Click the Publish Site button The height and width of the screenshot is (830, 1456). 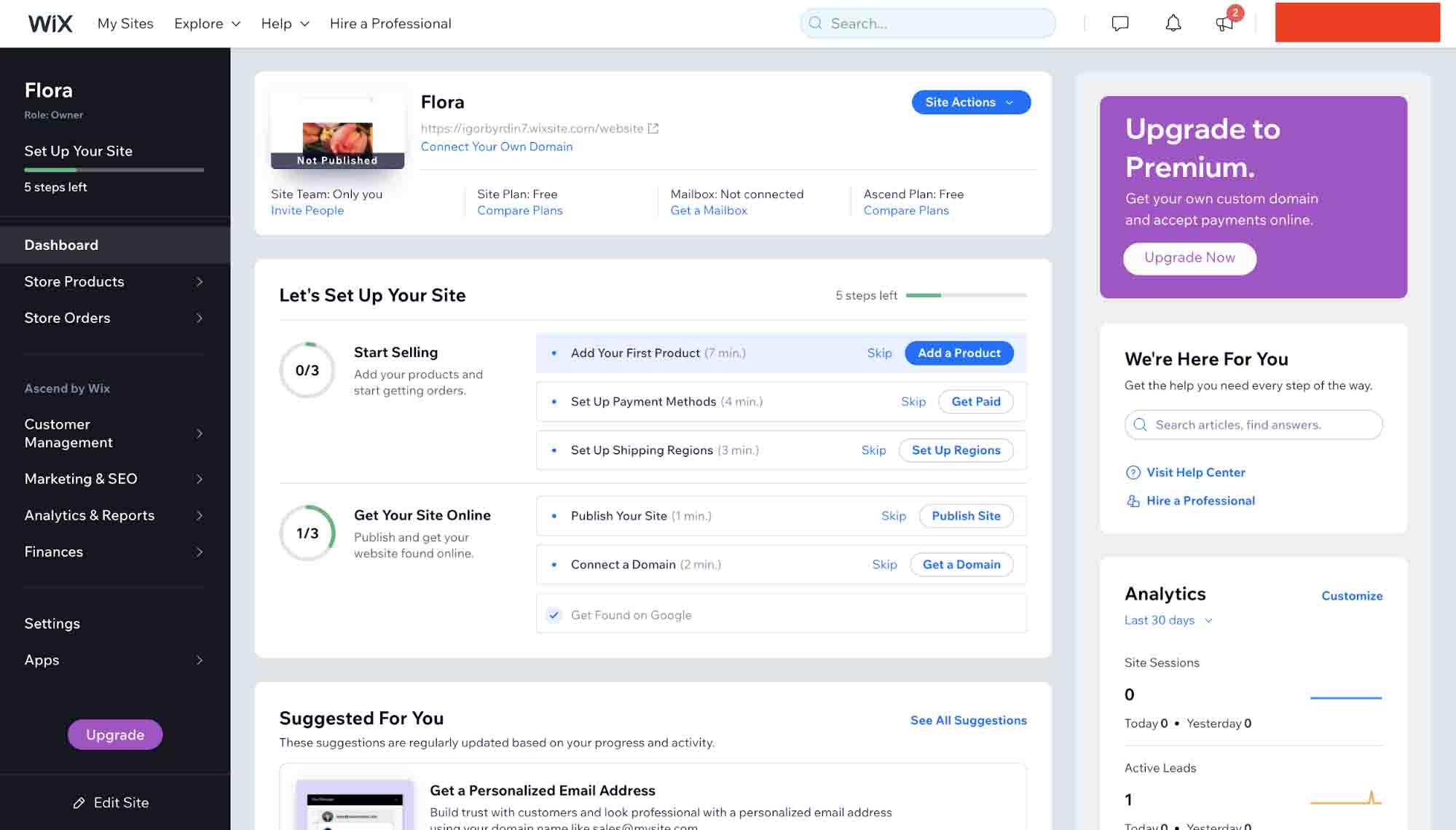pyautogui.click(x=966, y=516)
